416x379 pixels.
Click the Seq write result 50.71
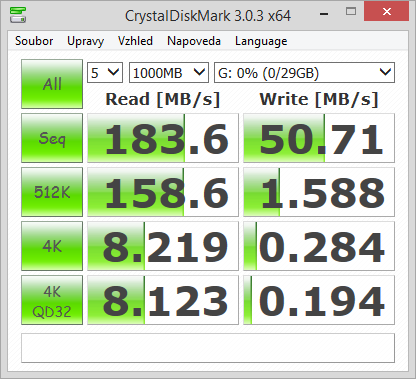319,138
